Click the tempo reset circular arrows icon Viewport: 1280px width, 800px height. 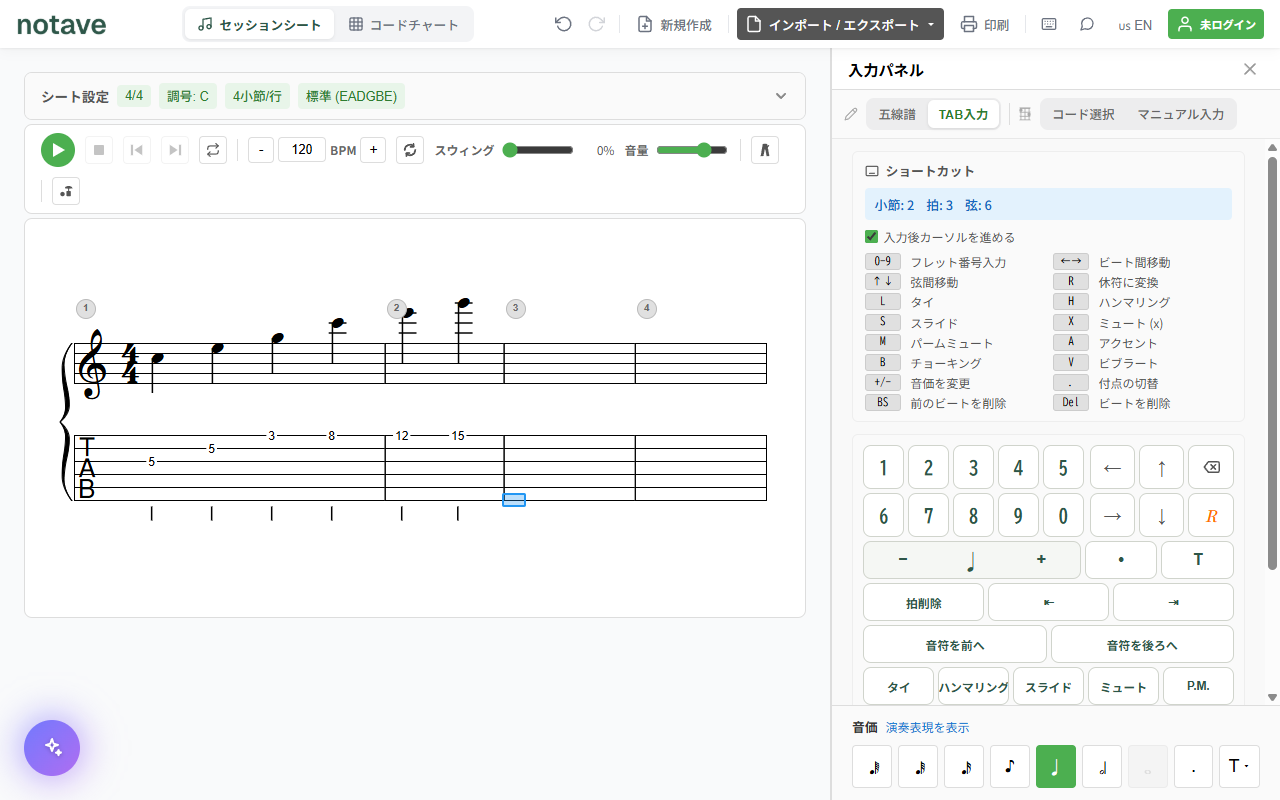coord(410,150)
